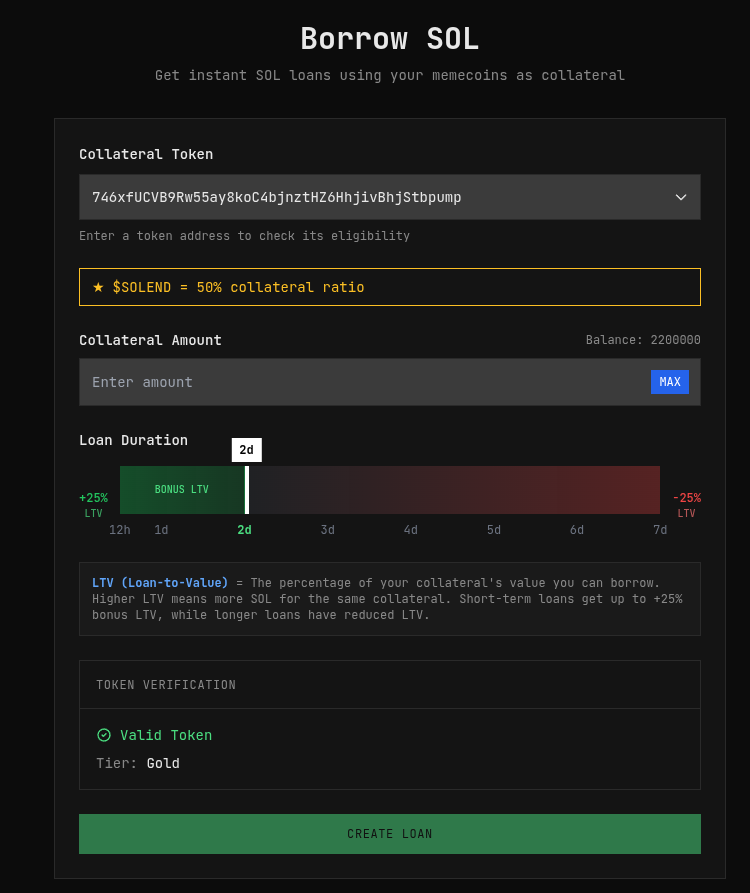Set loan duration to 12h tick
Image resolution: width=750 pixels, height=893 pixels.
(x=120, y=530)
